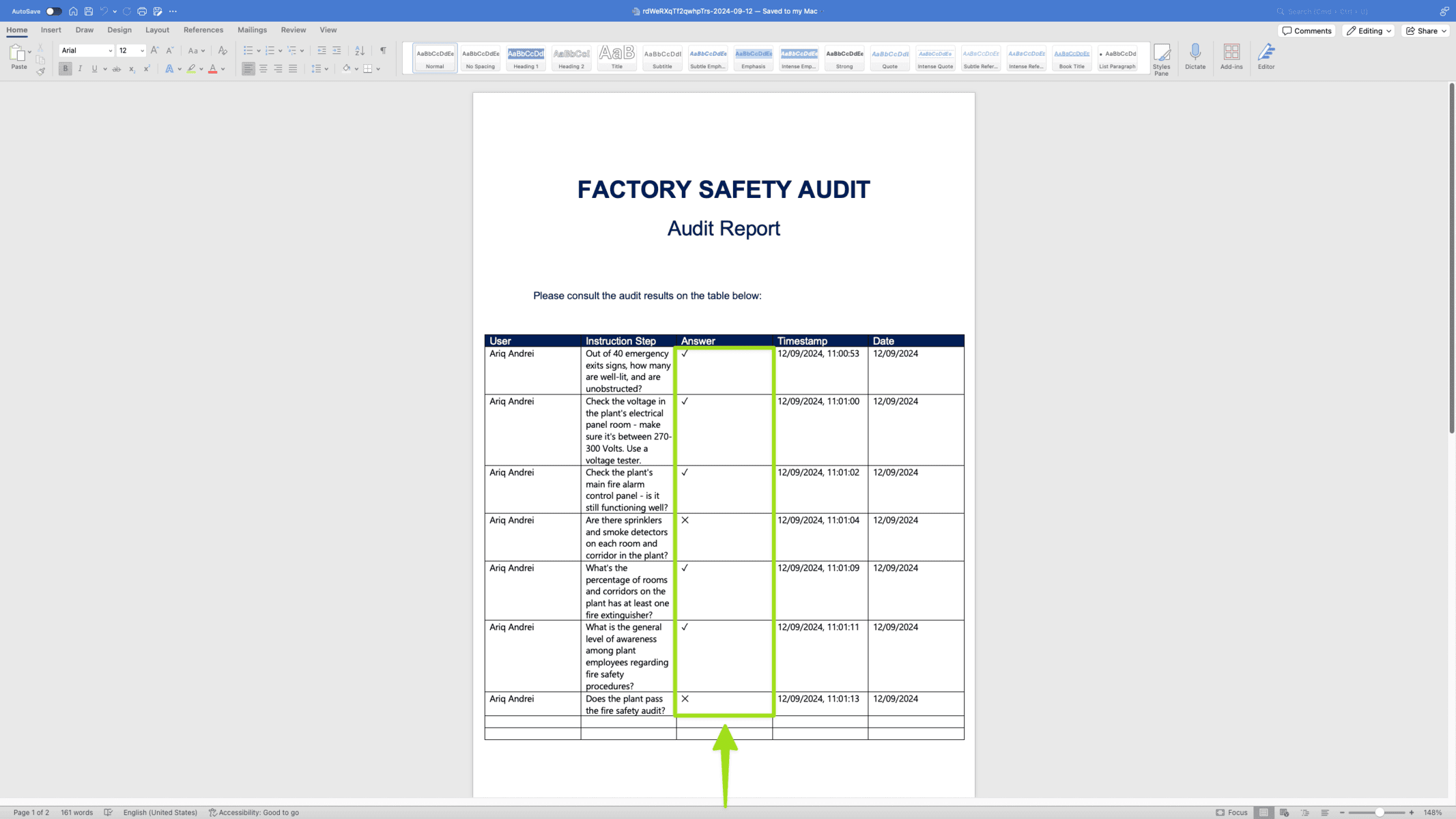Toggle the AutoSave switch
The height and width of the screenshot is (819, 1456).
tap(53, 12)
